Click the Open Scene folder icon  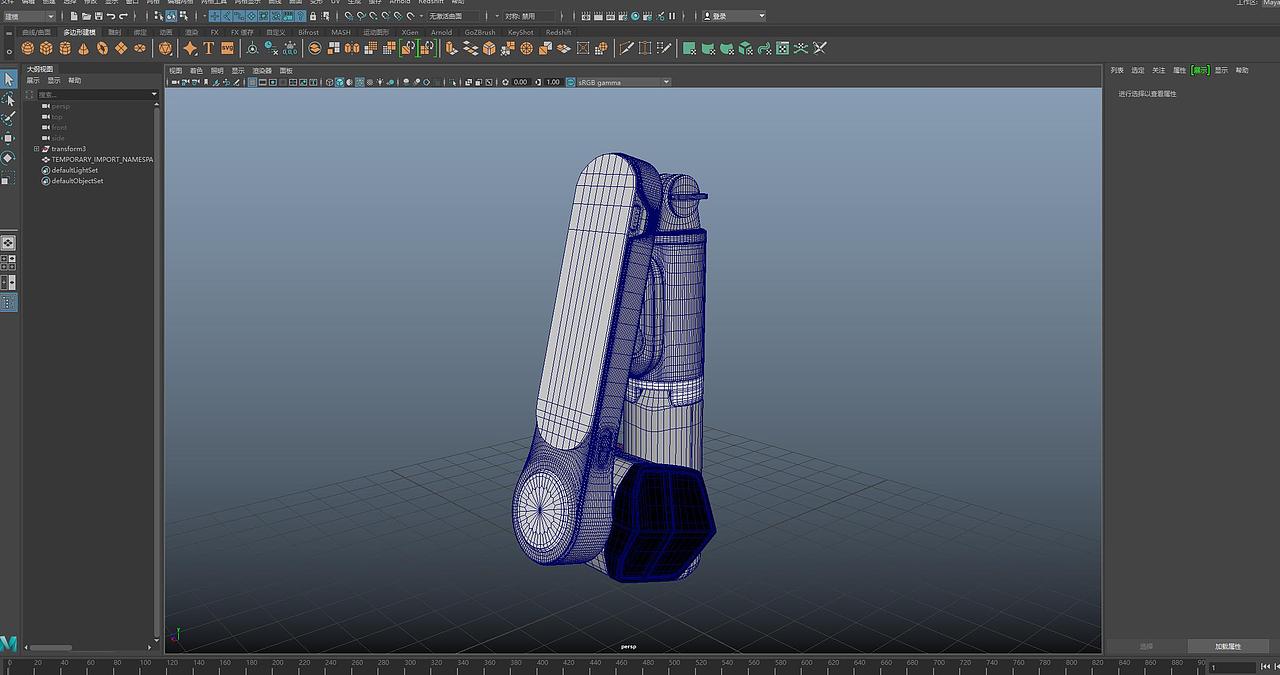coord(87,16)
